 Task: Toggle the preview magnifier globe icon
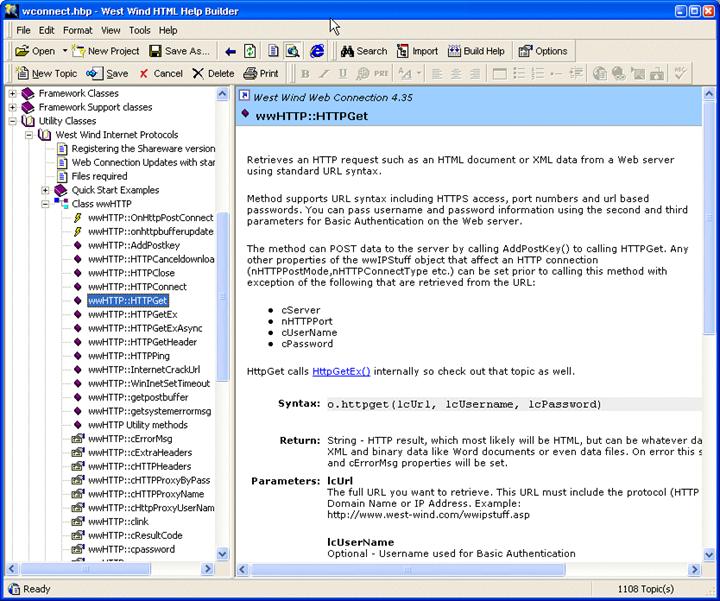click(x=292, y=51)
